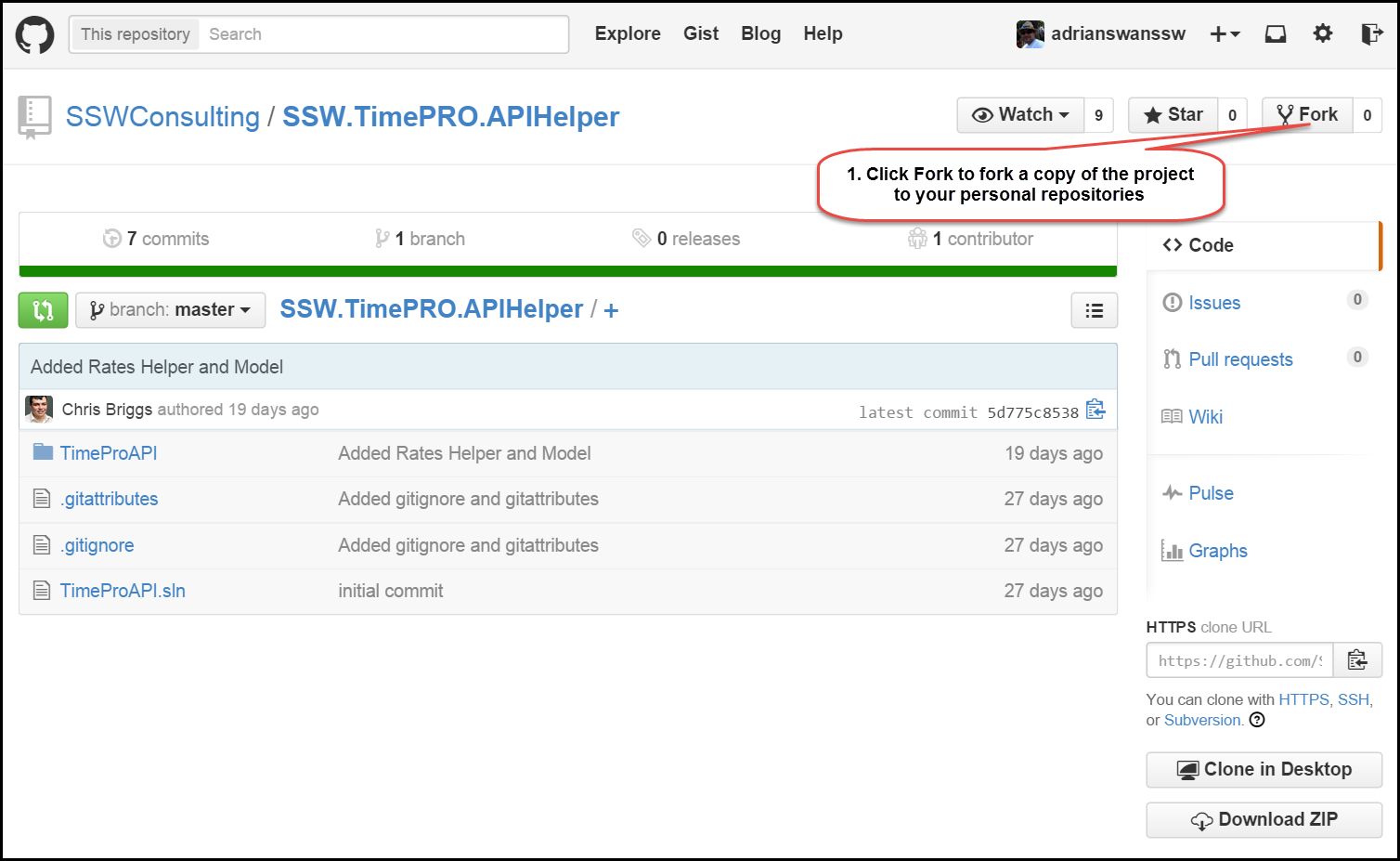The image size is (1400, 861).
Task: Open .gitattributes row commit message
Action: tap(468, 499)
